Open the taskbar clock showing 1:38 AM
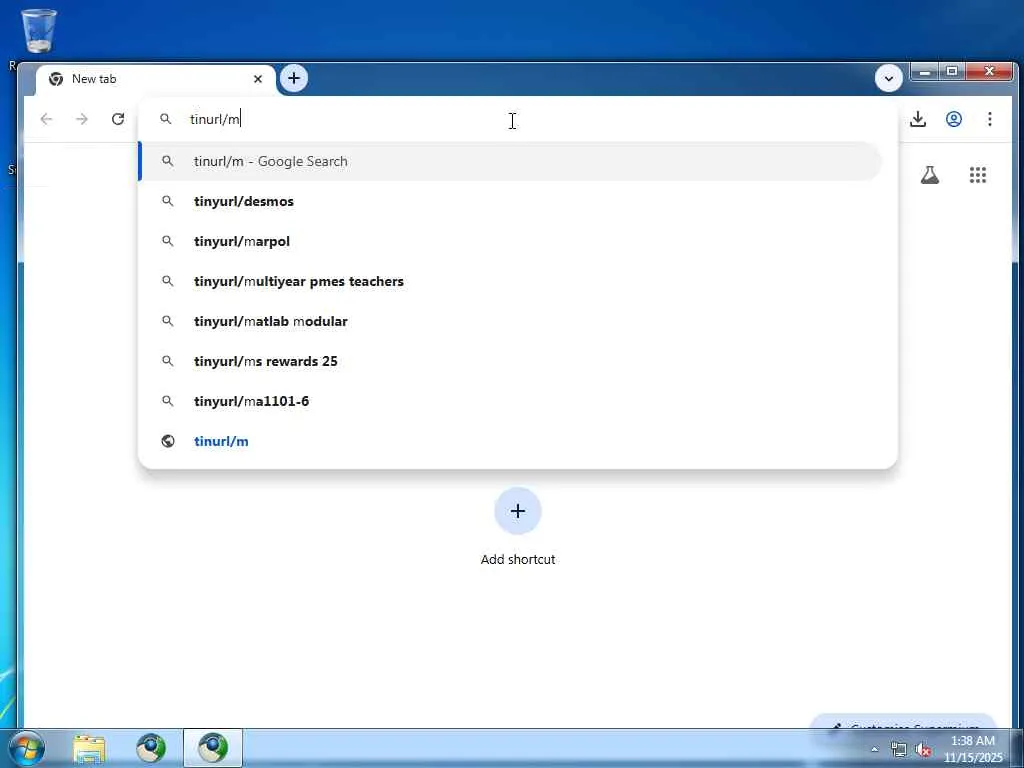The width and height of the screenshot is (1024, 768). tap(972, 748)
